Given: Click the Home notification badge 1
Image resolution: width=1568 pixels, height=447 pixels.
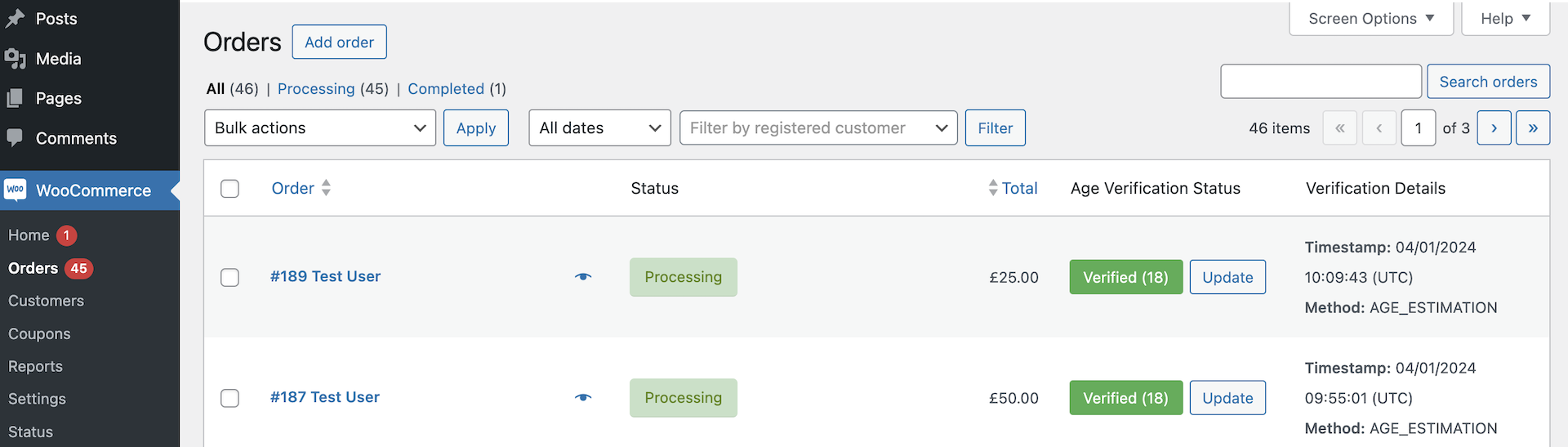Looking at the screenshot, I should pos(67,235).
